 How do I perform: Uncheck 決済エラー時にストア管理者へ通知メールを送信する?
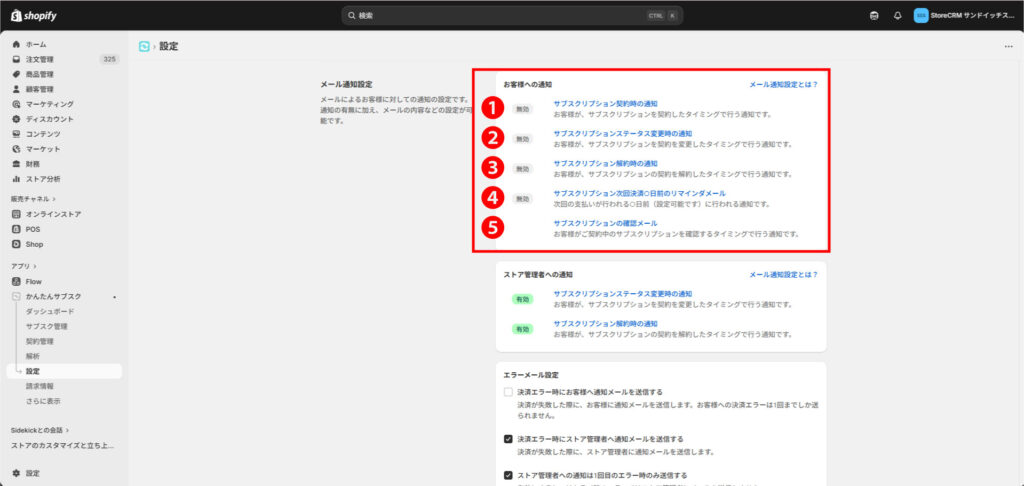509,439
